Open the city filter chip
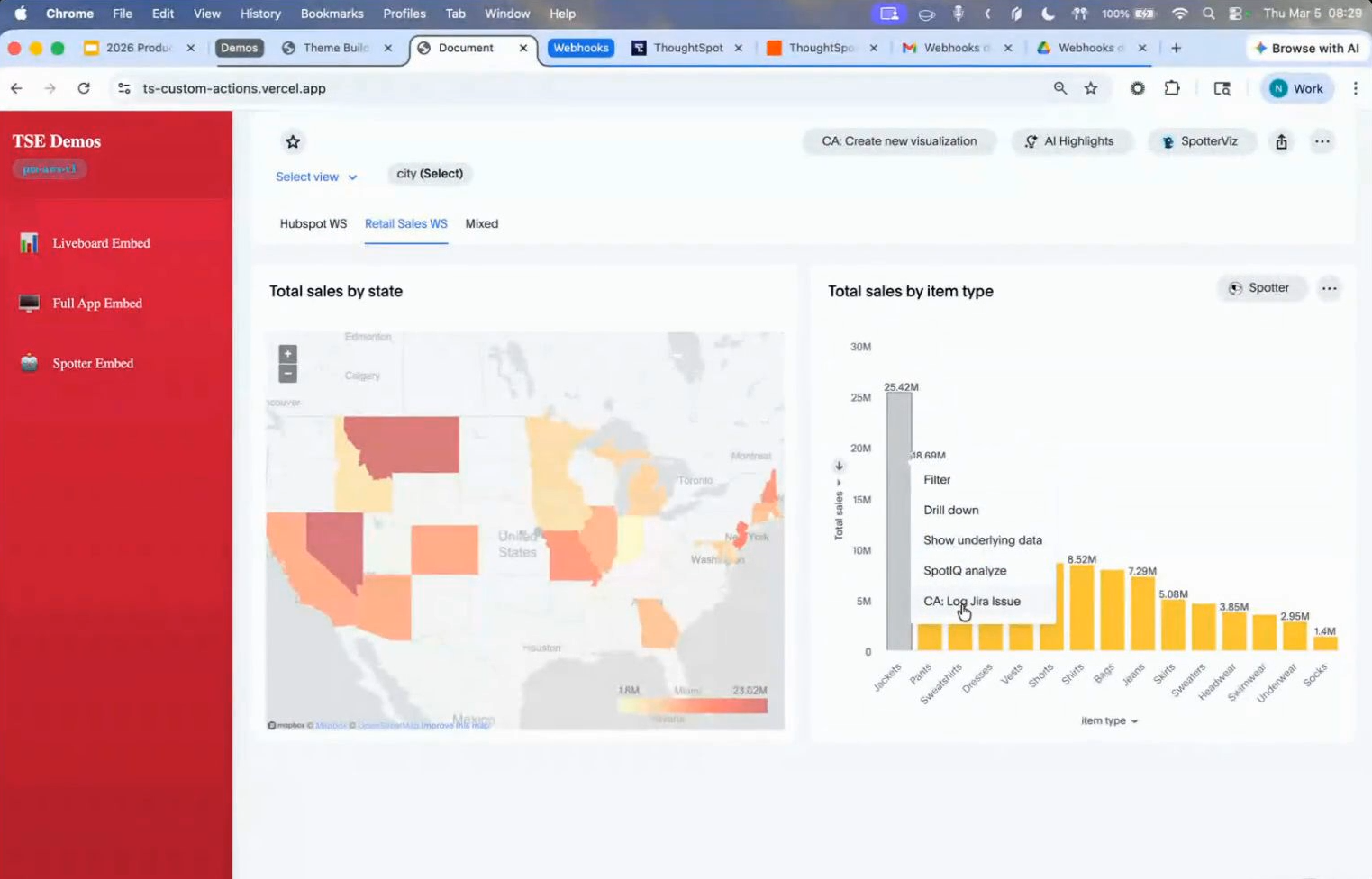Viewport: 1372px width, 879px height. 430,174
